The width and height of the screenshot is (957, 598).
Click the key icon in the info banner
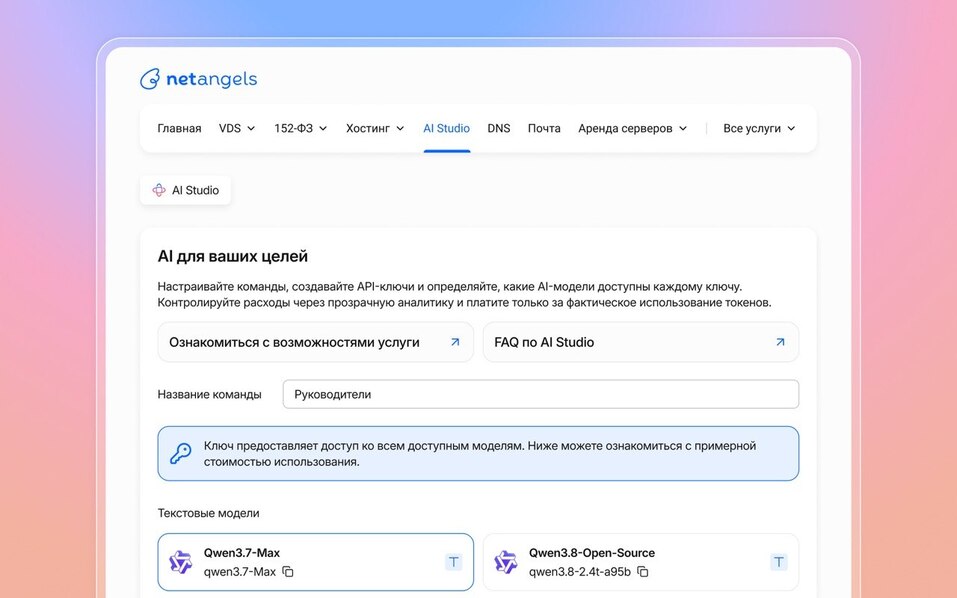tap(181, 453)
